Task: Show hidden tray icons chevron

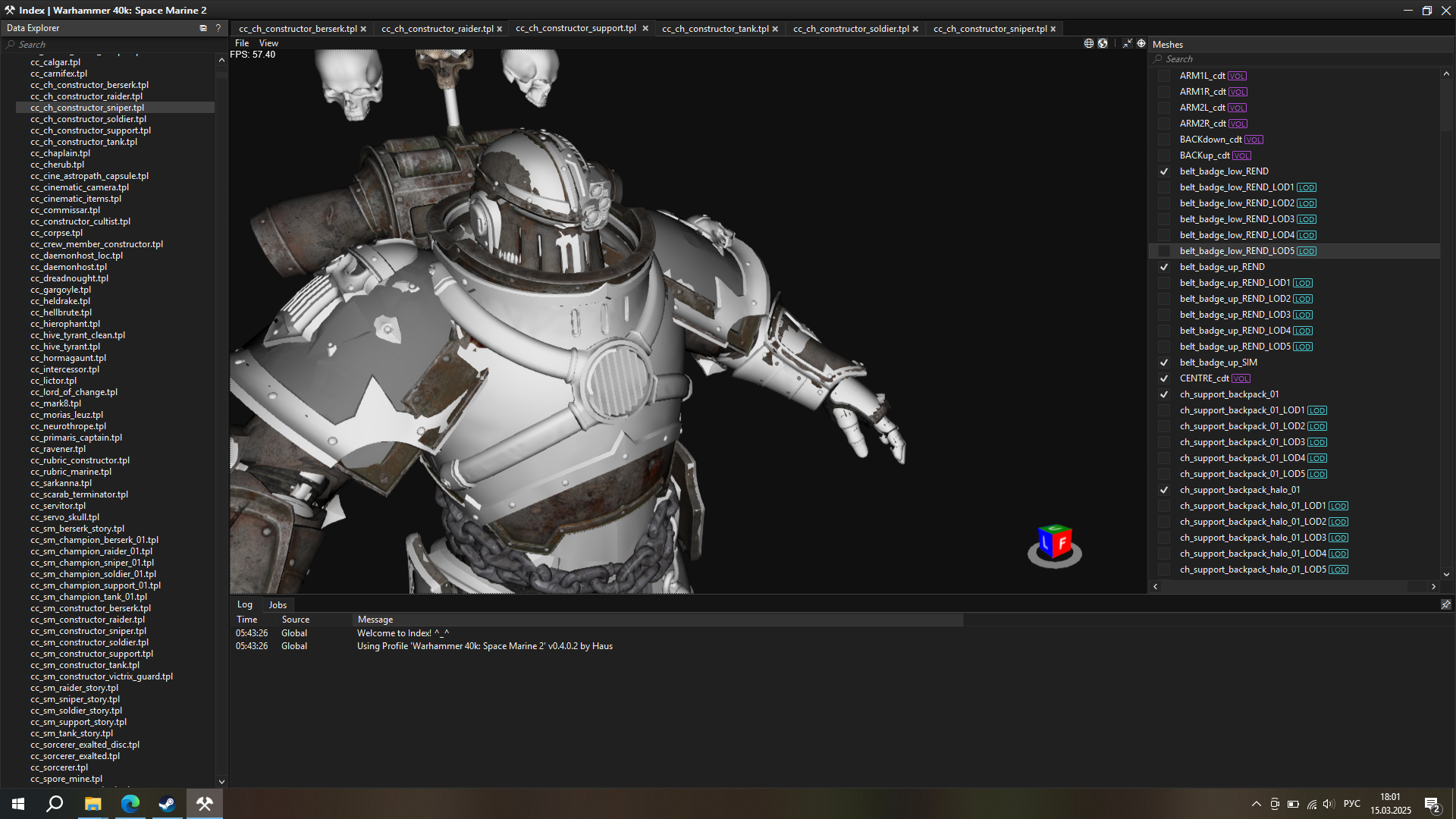Action: (x=1257, y=804)
